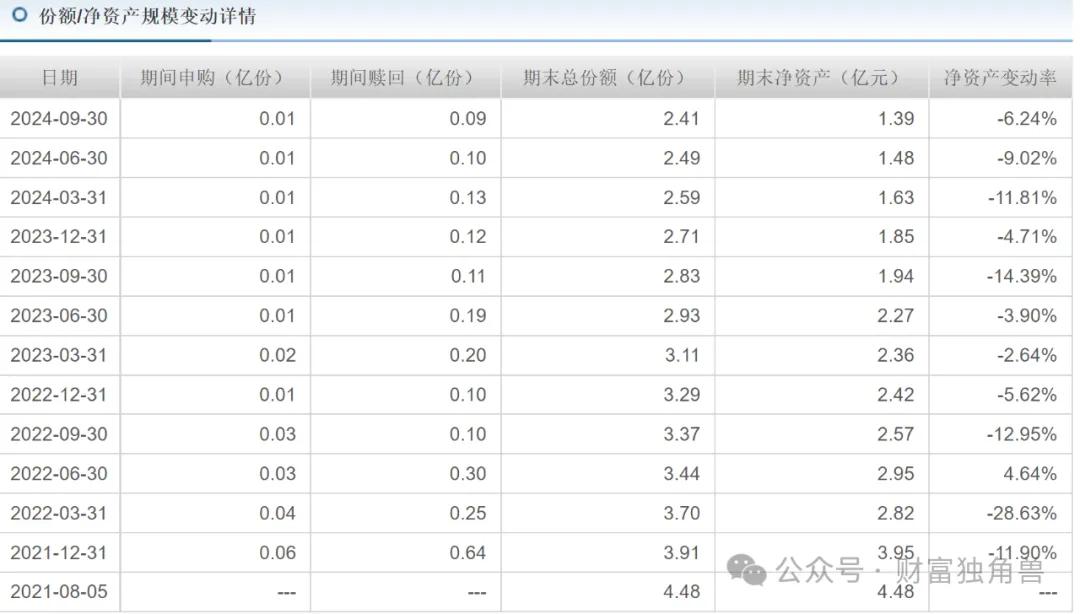The image size is (1080, 614).
Task: Click the total shares value 2.59
Action: click(682, 198)
